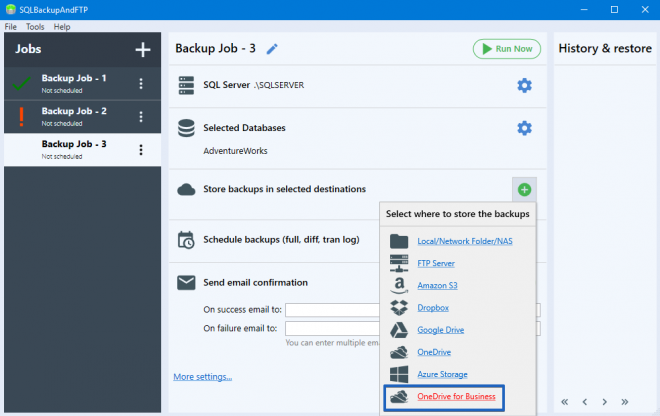Click the Send email confirmation heading
This screenshot has height=416, width=660.
[x=255, y=283]
